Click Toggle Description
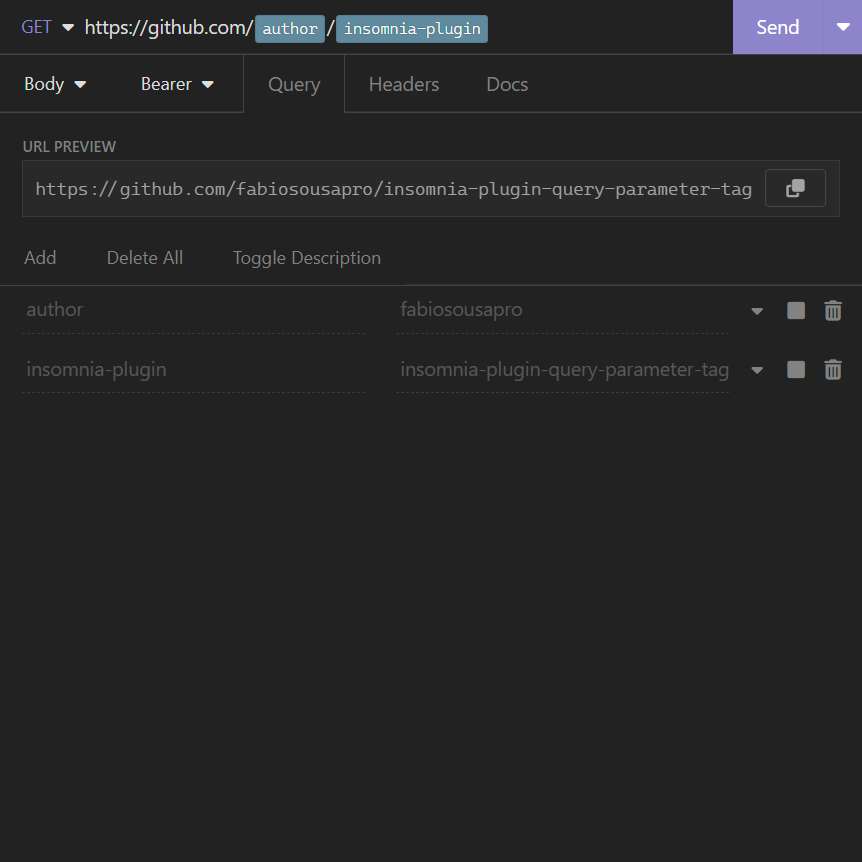Image resolution: width=862 pixels, height=862 pixels. tap(306, 257)
